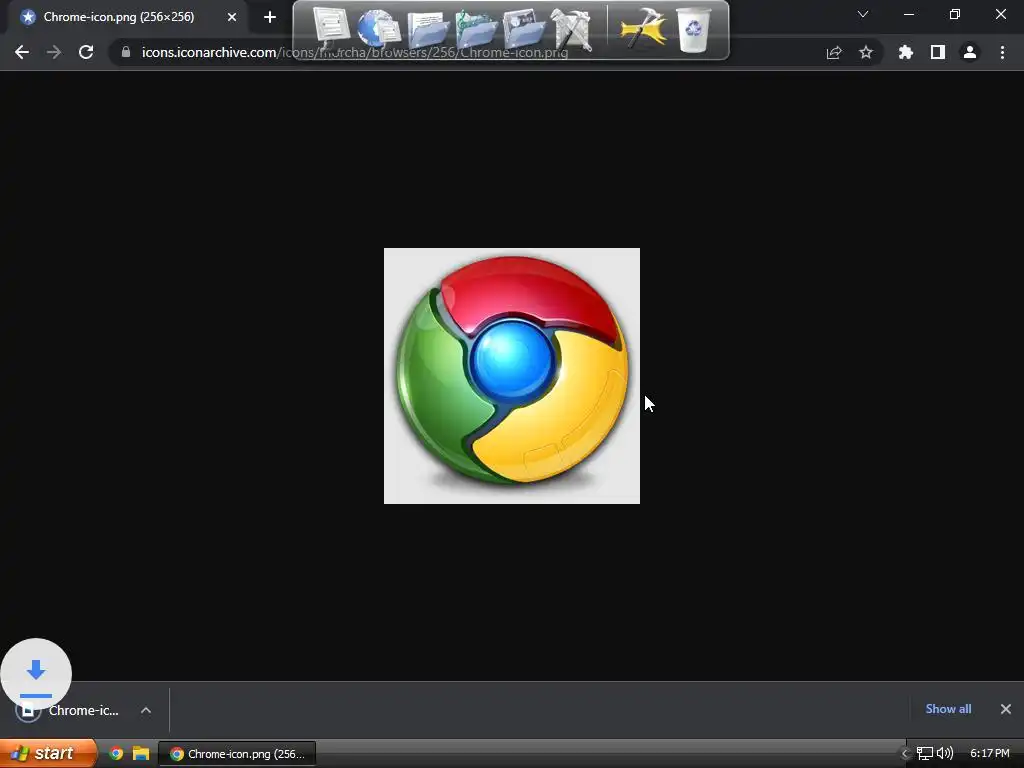Open the music folder dock icon
The height and width of the screenshot is (768, 1024).
[476, 30]
